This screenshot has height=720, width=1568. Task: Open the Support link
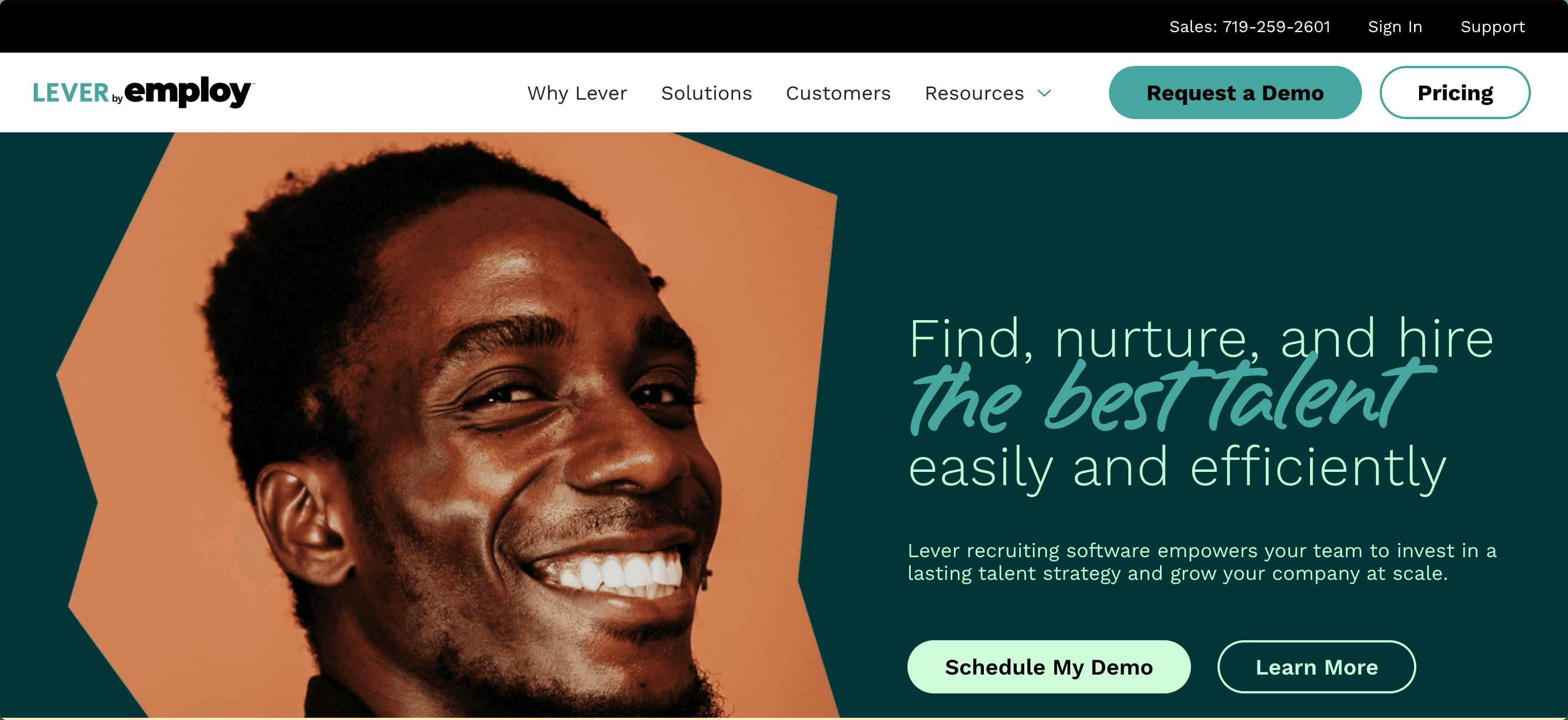tap(1493, 27)
